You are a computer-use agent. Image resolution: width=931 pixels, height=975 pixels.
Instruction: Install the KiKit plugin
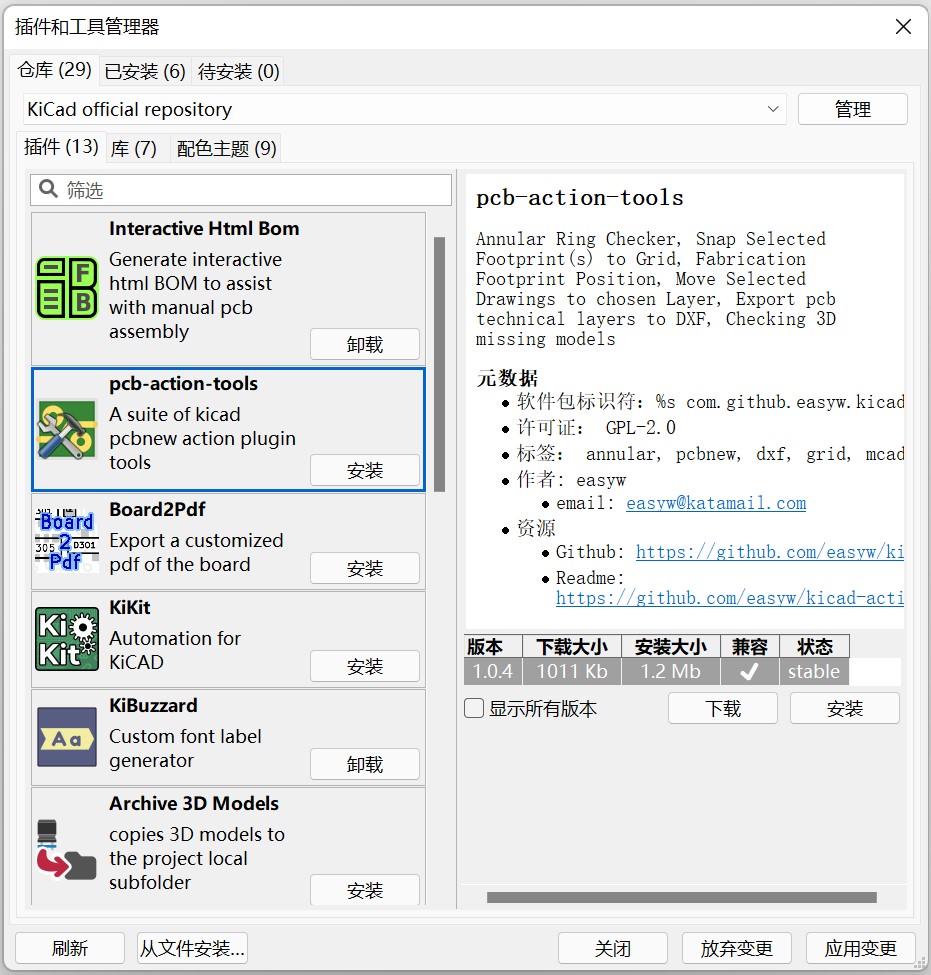point(365,667)
